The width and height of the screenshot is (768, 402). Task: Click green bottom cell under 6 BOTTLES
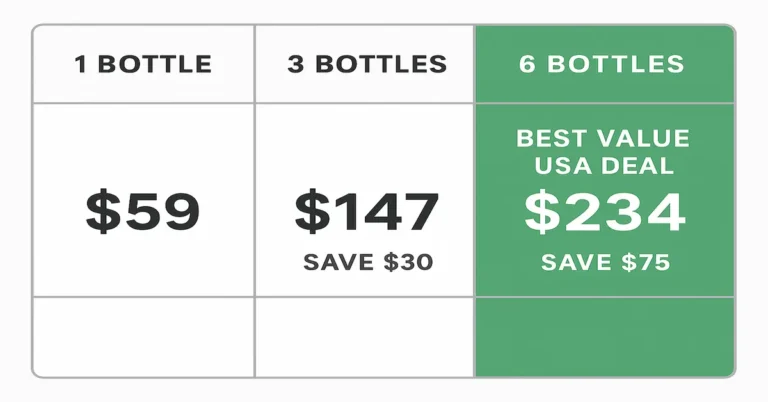point(604,336)
